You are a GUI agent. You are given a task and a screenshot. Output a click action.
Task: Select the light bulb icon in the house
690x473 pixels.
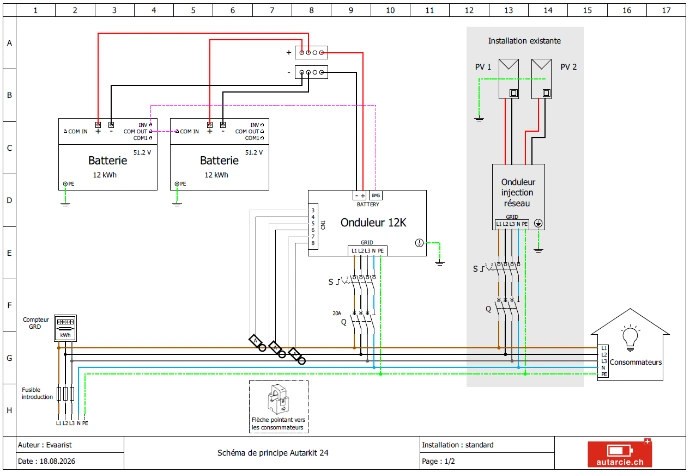pyautogui.click(x=630, y=338)
